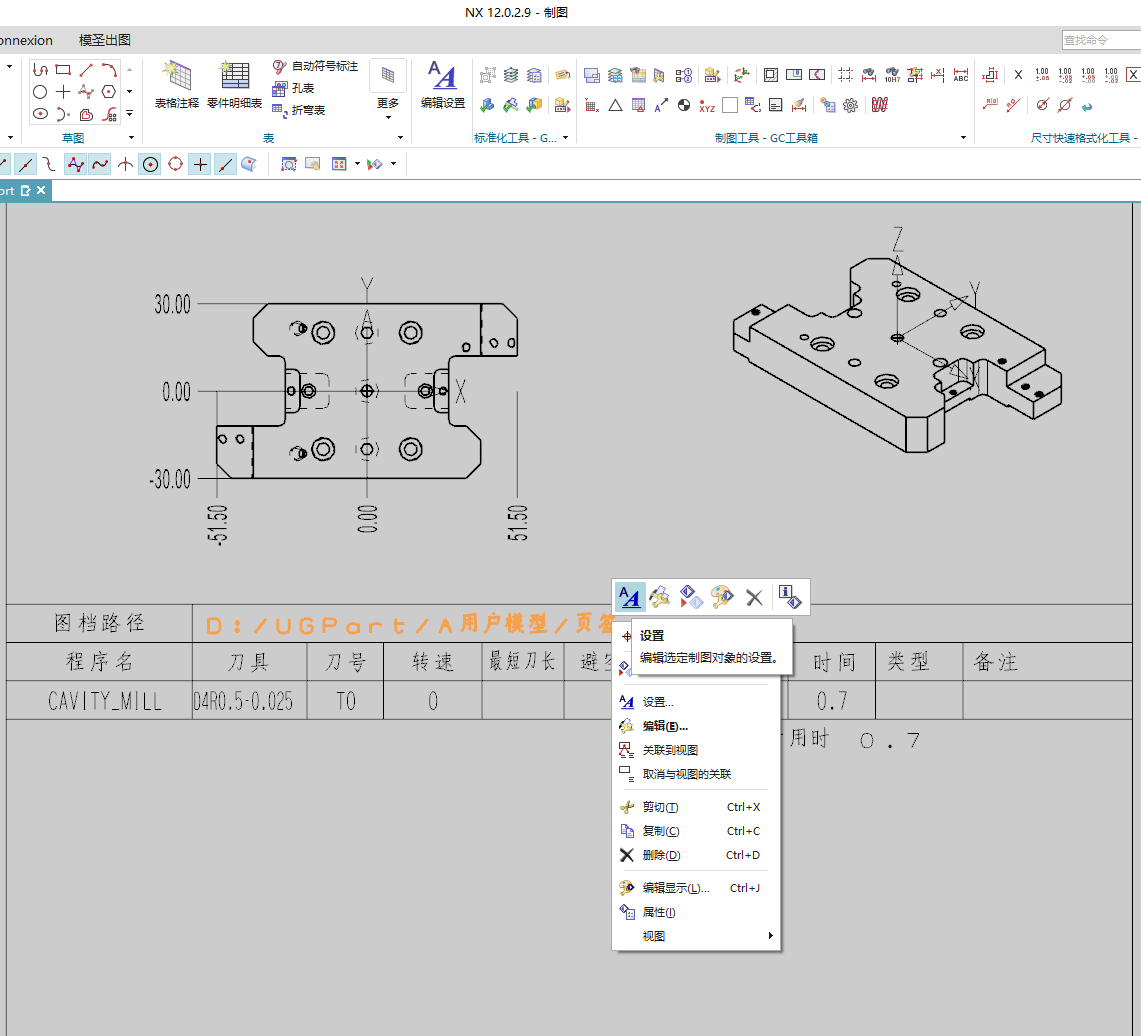Click the 查找命令 search field

[x=1101, y=40]
